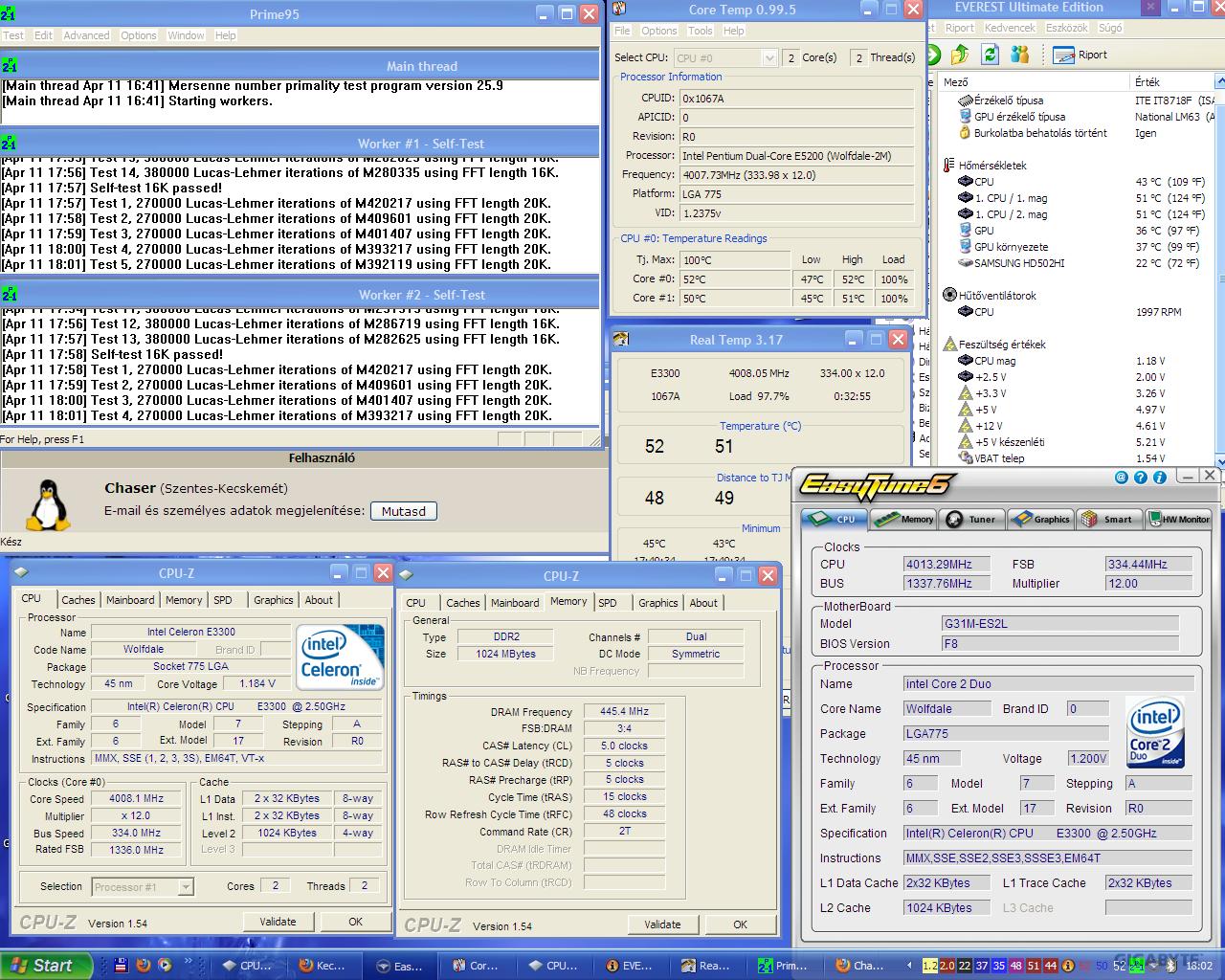Viewport: 1225px width, 980px height.
Task: Click the Mutasd button
Action: [x=404, y=511]
